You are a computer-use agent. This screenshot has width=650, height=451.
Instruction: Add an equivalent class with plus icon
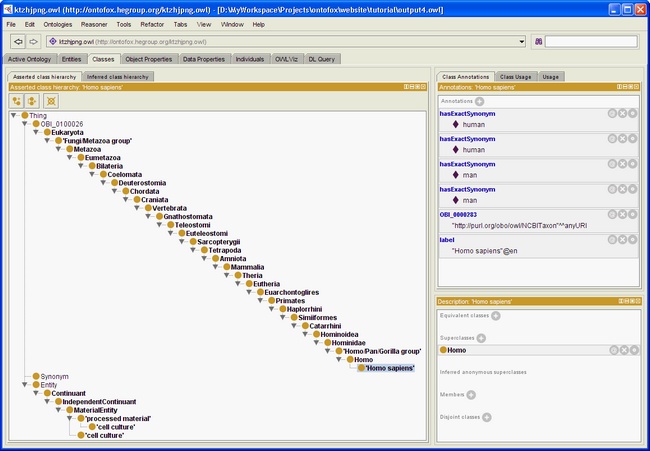tap(495, 316)
